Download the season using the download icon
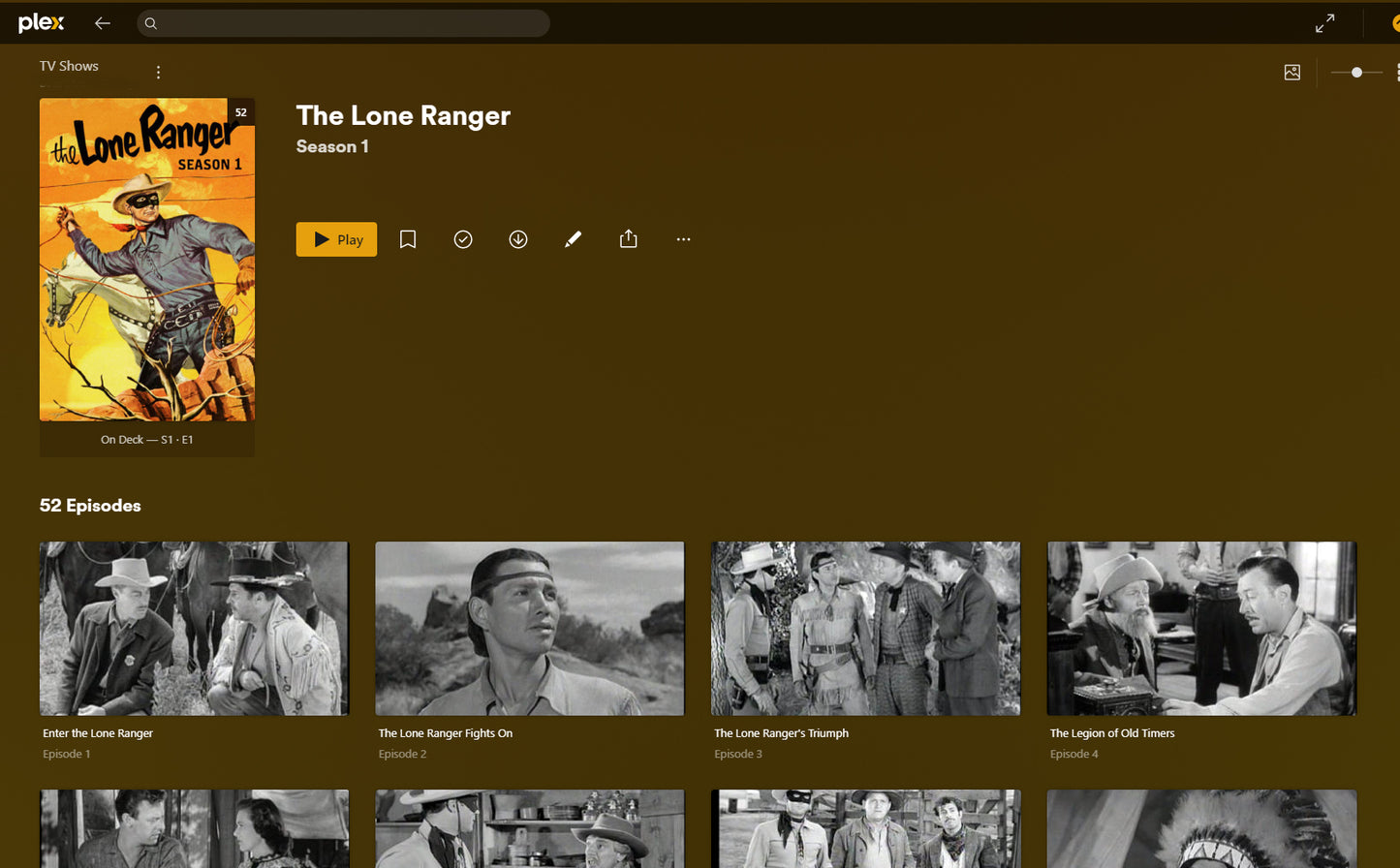Image resolution: width=1400 pixels, height=868 pixels. click(518, 239)
